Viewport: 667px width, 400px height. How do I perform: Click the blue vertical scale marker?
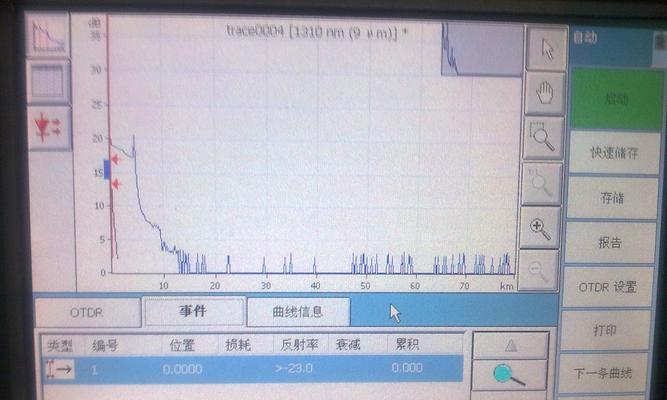(x=107, y=169)
